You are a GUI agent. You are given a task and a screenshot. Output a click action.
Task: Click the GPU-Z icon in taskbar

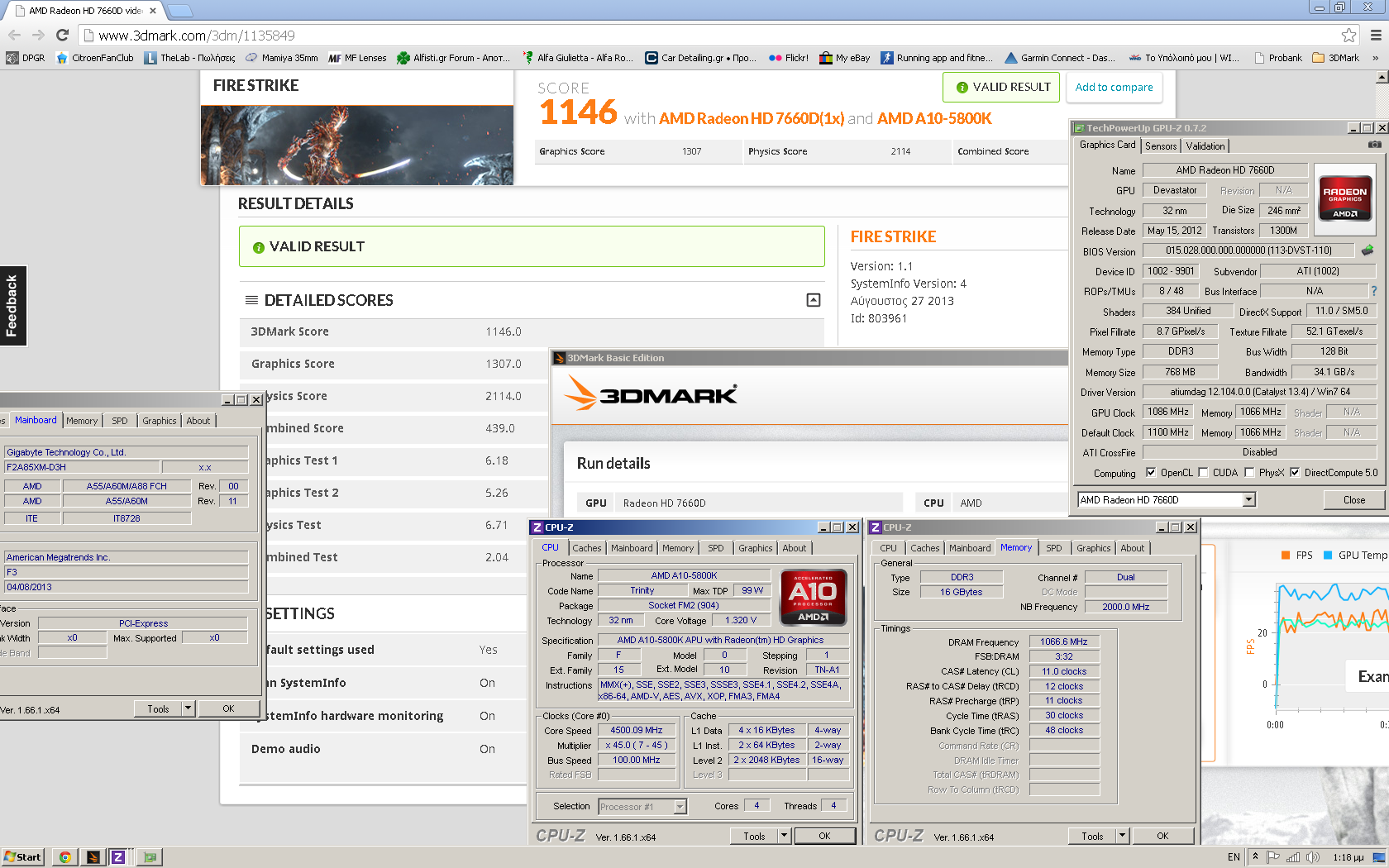point(150,857)
